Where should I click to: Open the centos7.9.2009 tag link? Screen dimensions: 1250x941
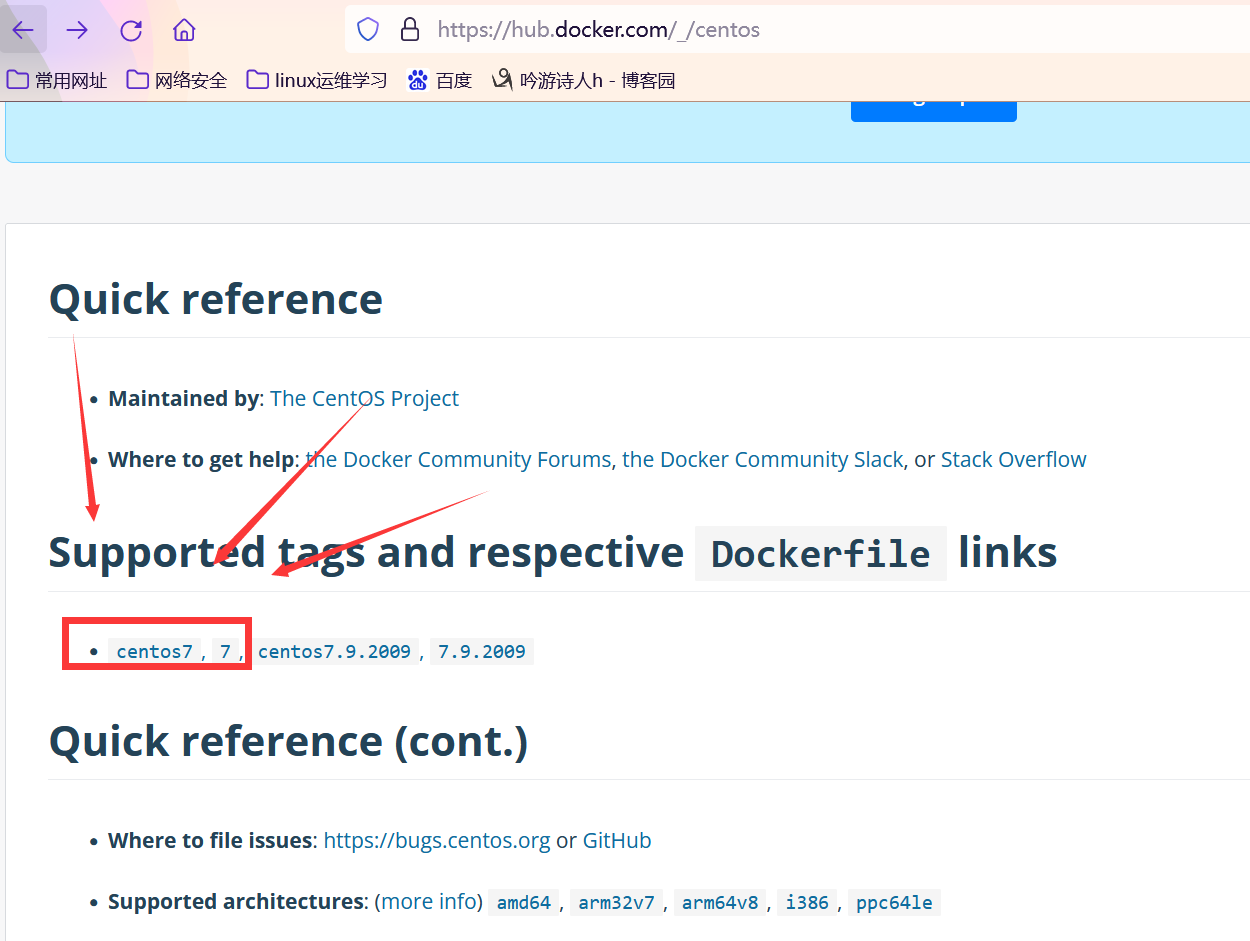(x=334, y=651)
